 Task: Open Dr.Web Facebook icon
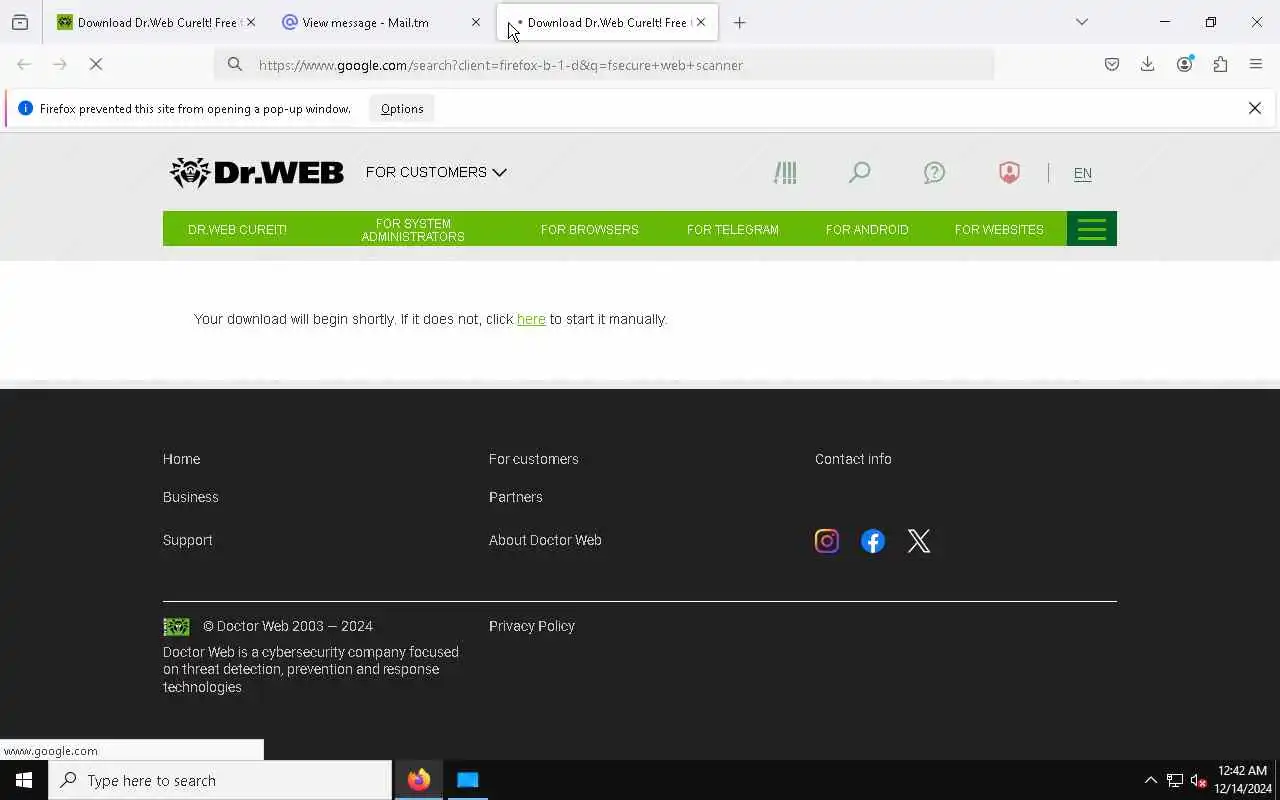click(873, 541)
